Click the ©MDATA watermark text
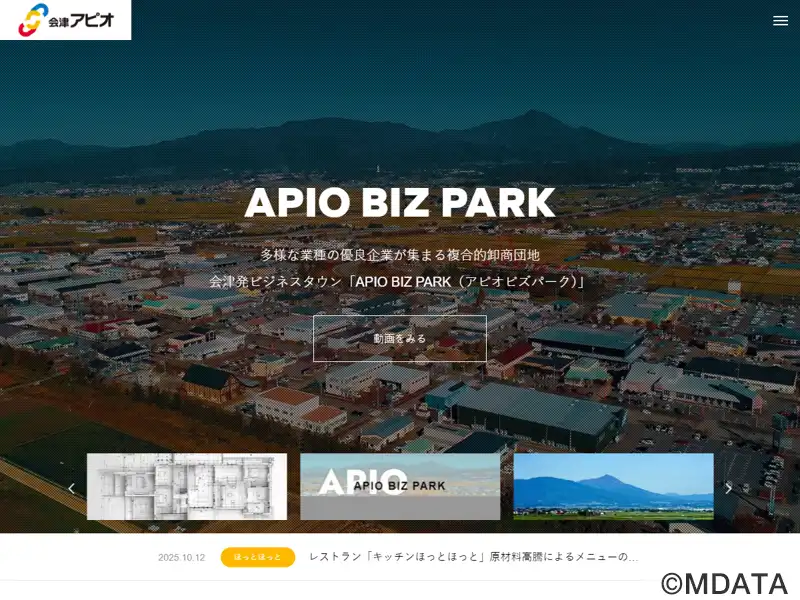The width and height of the screenshot is (800, 600). coord(724,584)
